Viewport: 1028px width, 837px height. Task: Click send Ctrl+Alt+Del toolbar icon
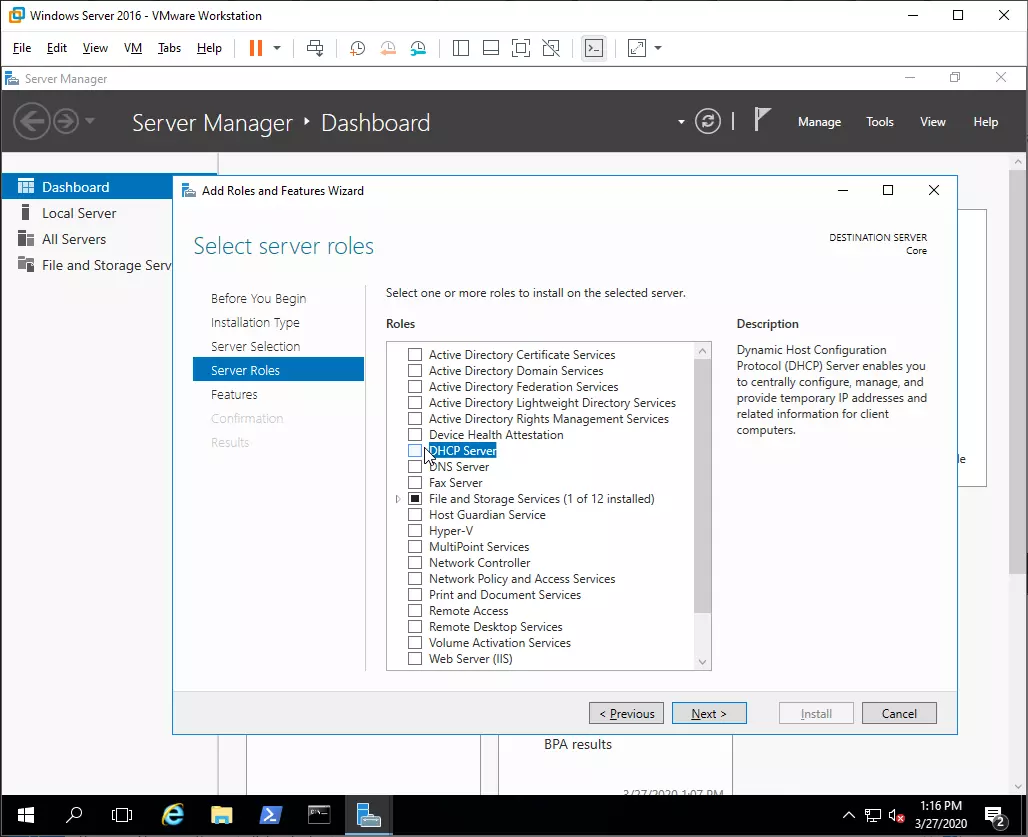click(x=315, y=48)
